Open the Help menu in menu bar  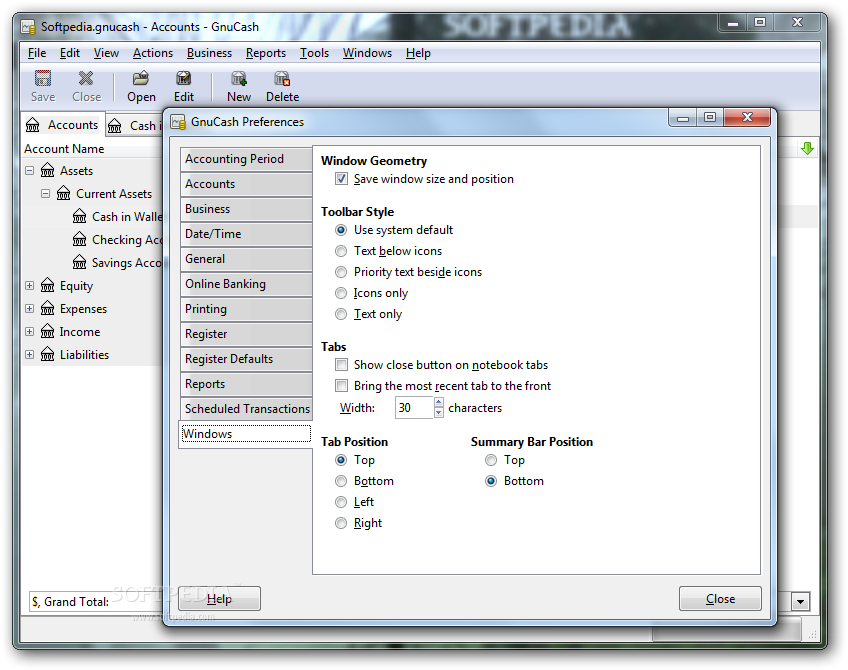[418, 53]
